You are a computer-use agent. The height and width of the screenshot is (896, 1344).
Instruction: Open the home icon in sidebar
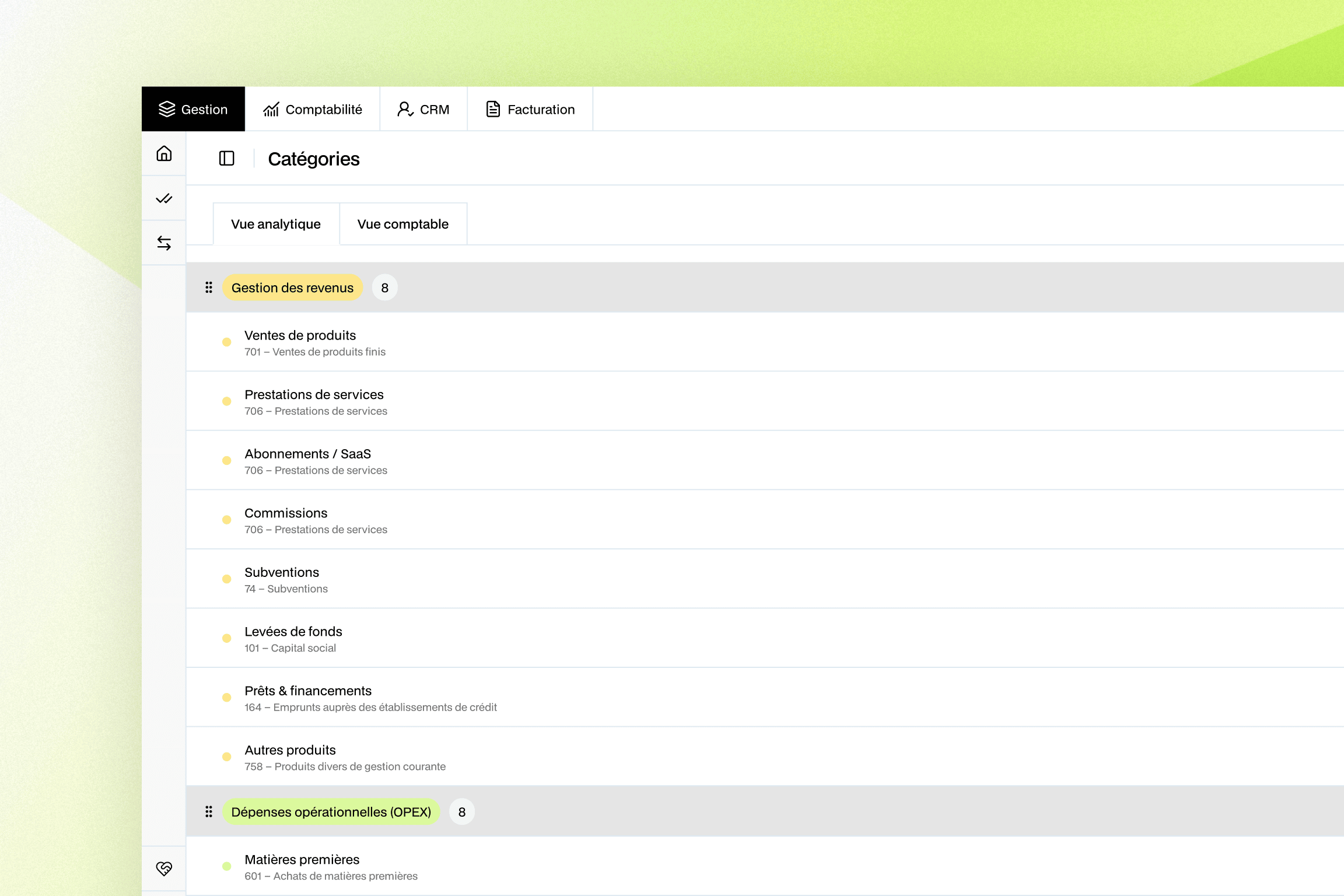tap(164, 153)
